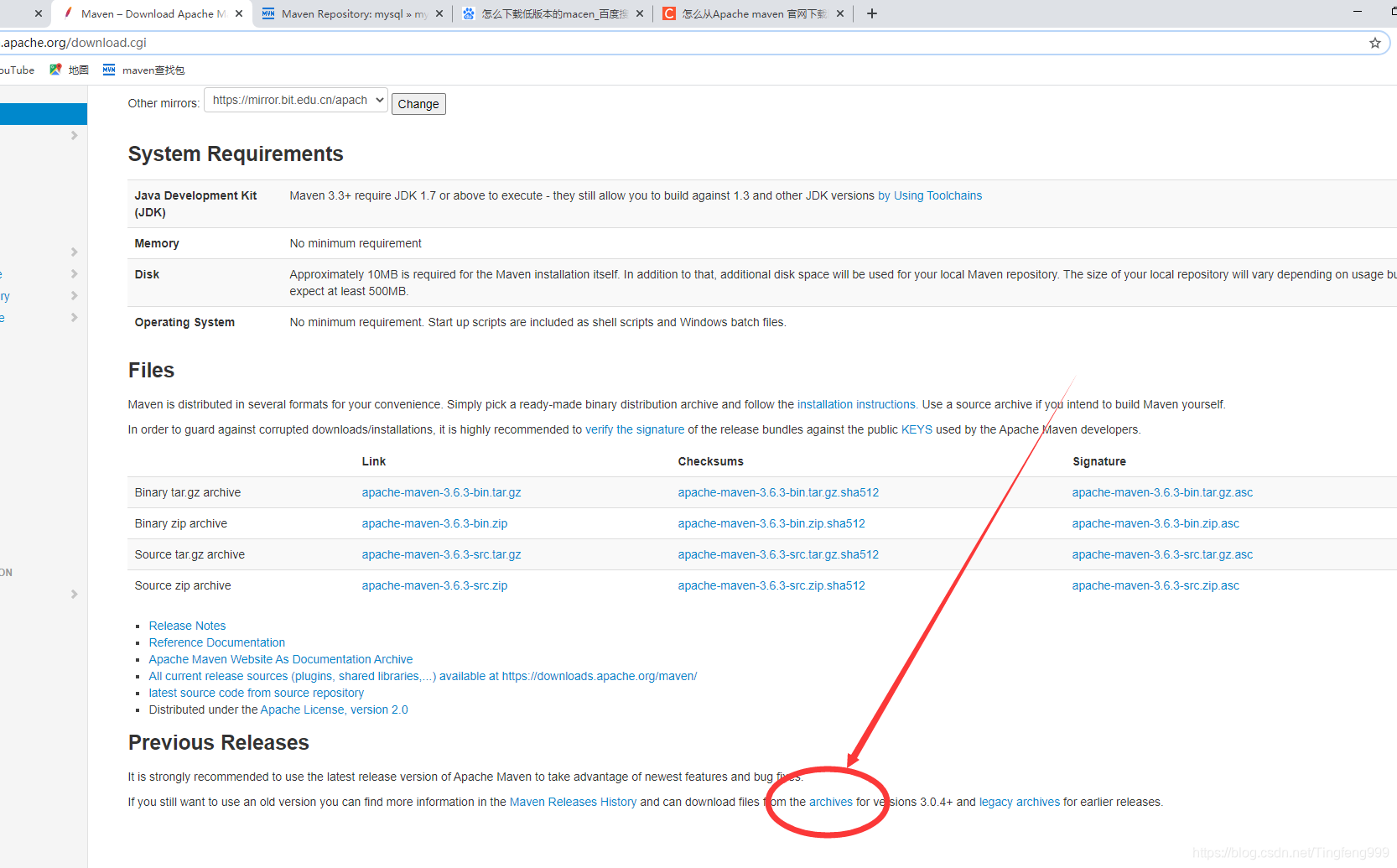Open apache-maven-3.6.3-bin.zip.sha512 checksum

(x=771, y=523)
